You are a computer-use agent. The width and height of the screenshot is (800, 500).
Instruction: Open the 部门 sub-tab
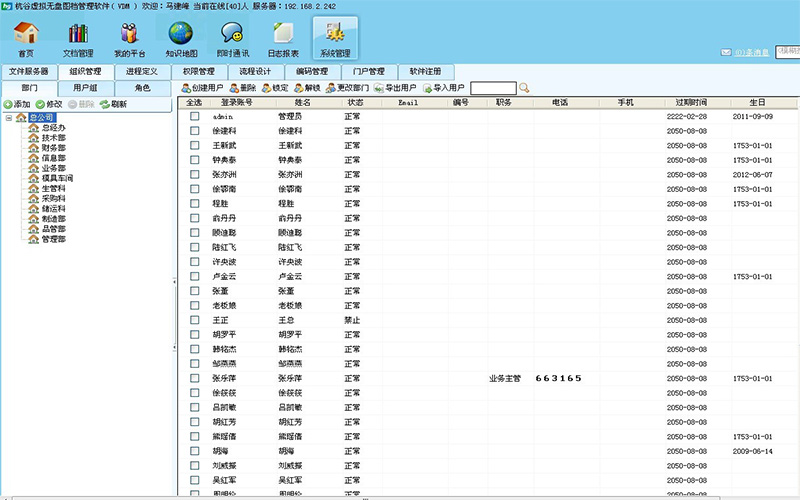coord(29,88)
